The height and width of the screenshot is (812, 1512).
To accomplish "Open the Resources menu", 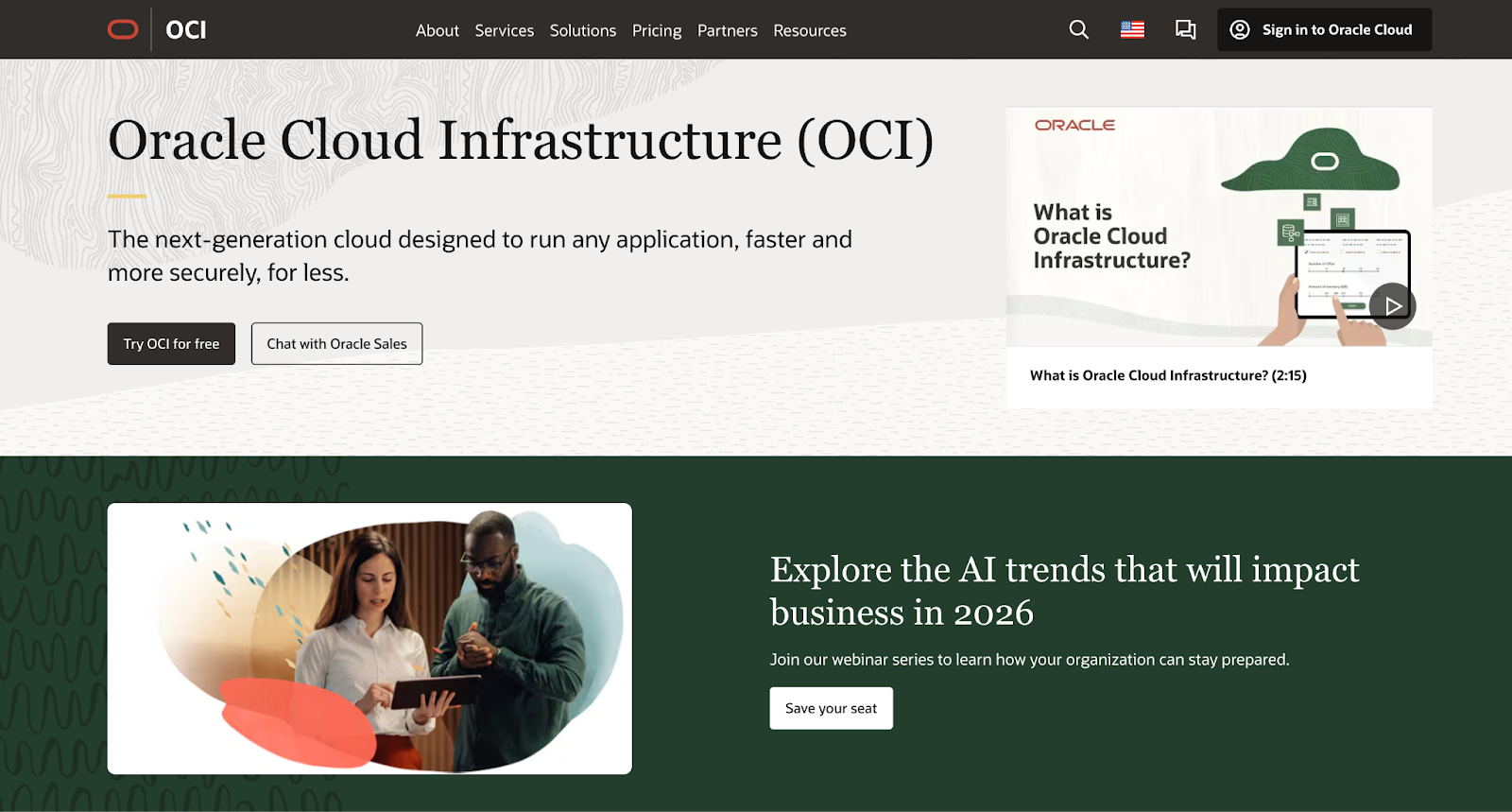I will pyautogui.click(x=810, y=30).
